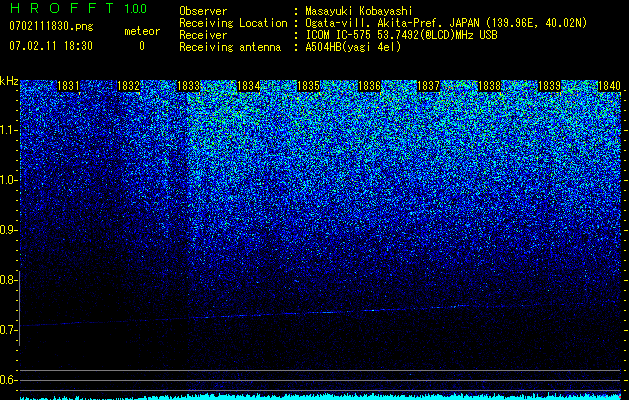
Task: Click the ICOM IC-575 receiver text
Action: tap(402, 35)
